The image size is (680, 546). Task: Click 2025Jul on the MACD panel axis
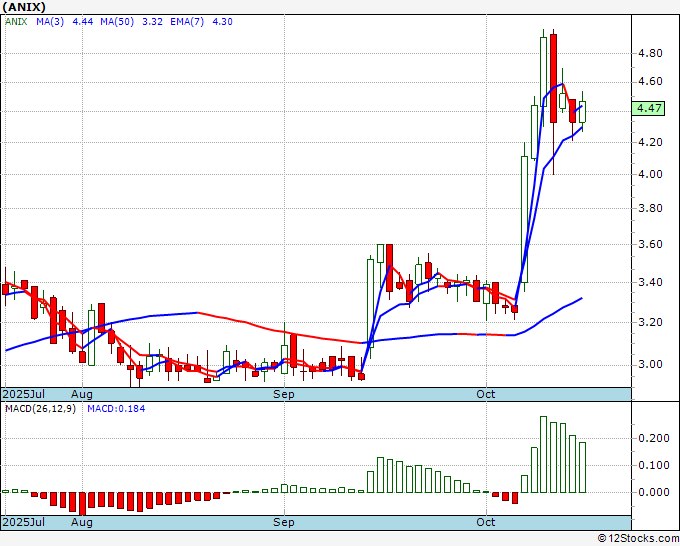[24, 522]
